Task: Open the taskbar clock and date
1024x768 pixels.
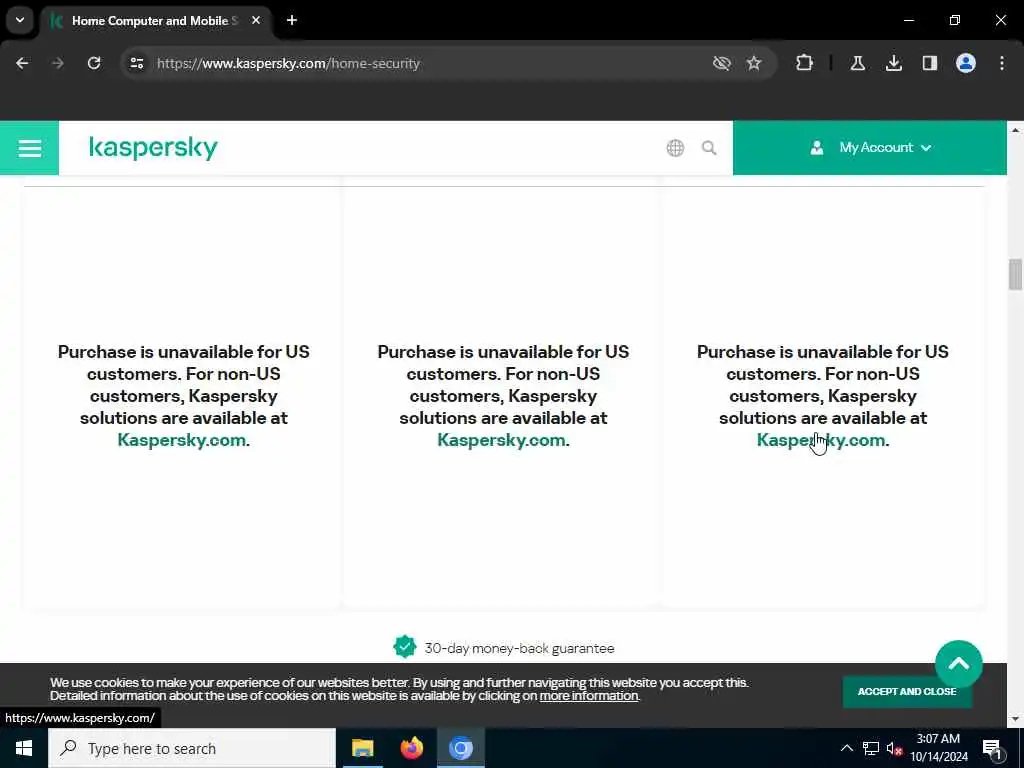Action: [x=938, y=748]
